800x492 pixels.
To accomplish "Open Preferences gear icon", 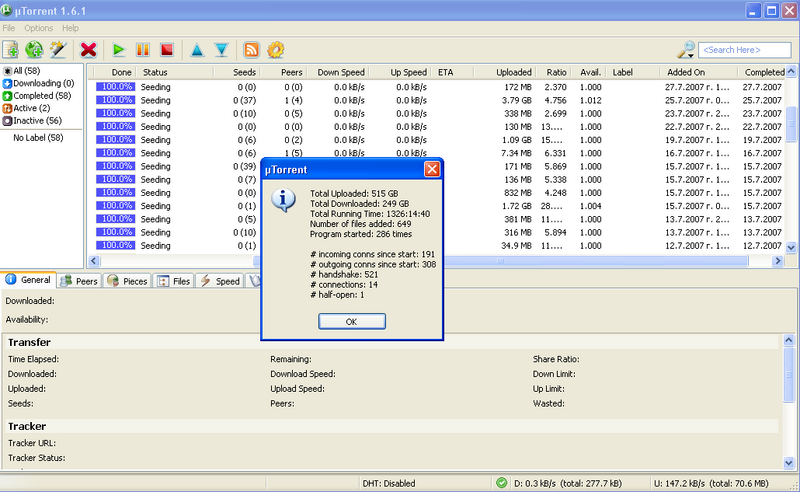I will [276, 50].
